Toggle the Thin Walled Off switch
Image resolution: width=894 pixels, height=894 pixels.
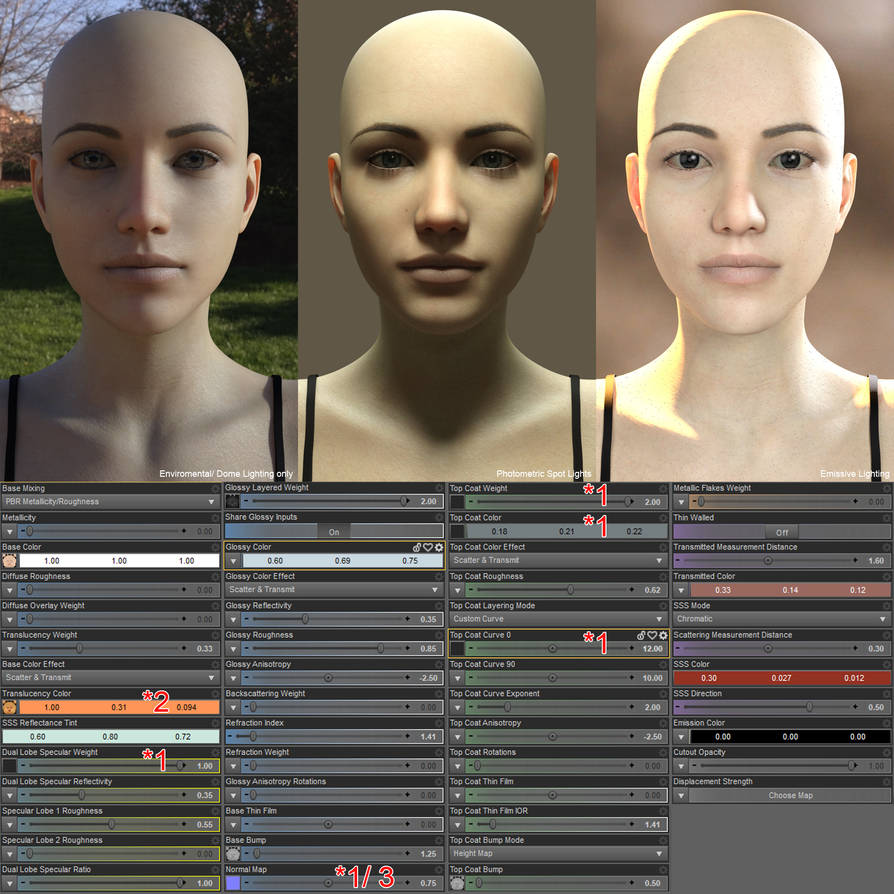[x=781, y=532]
